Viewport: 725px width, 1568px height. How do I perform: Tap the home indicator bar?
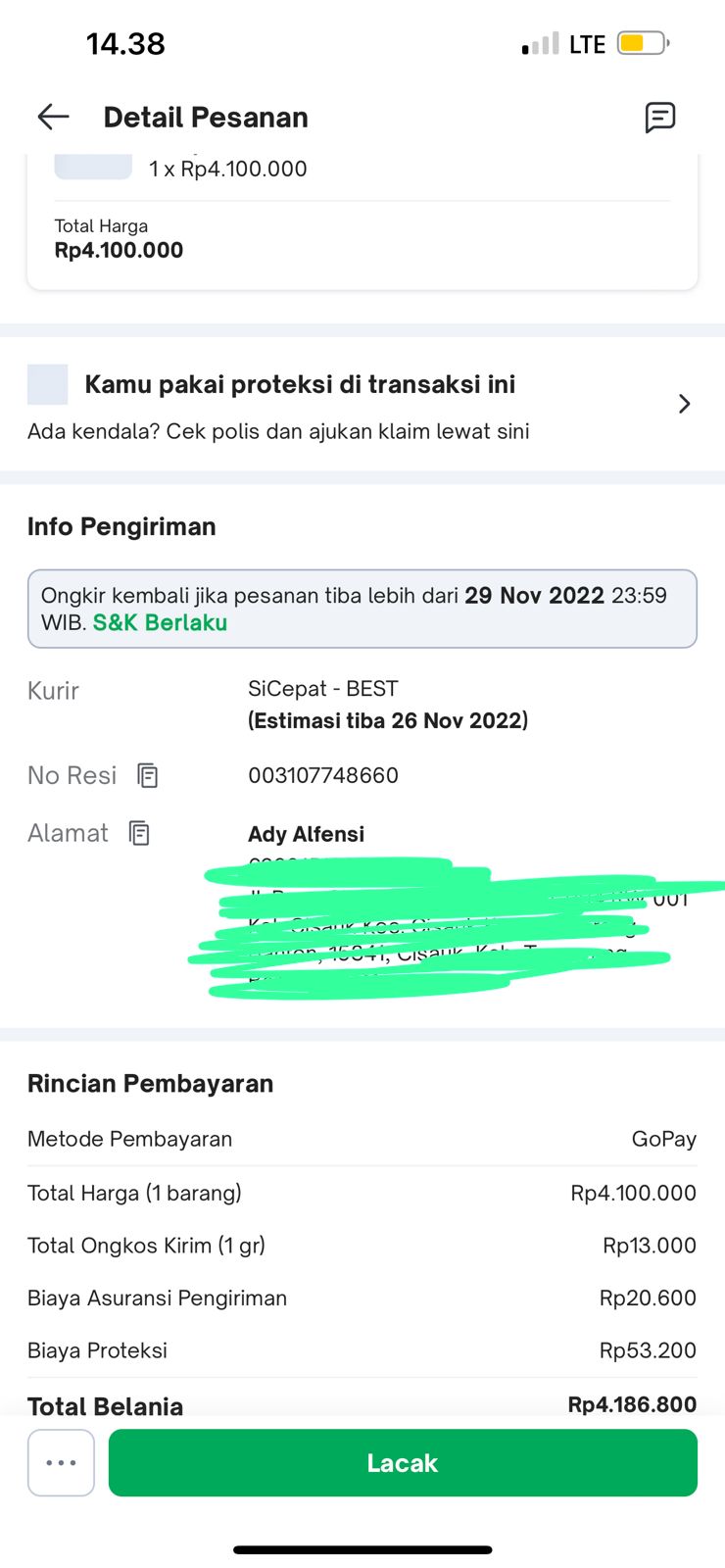362,1549
